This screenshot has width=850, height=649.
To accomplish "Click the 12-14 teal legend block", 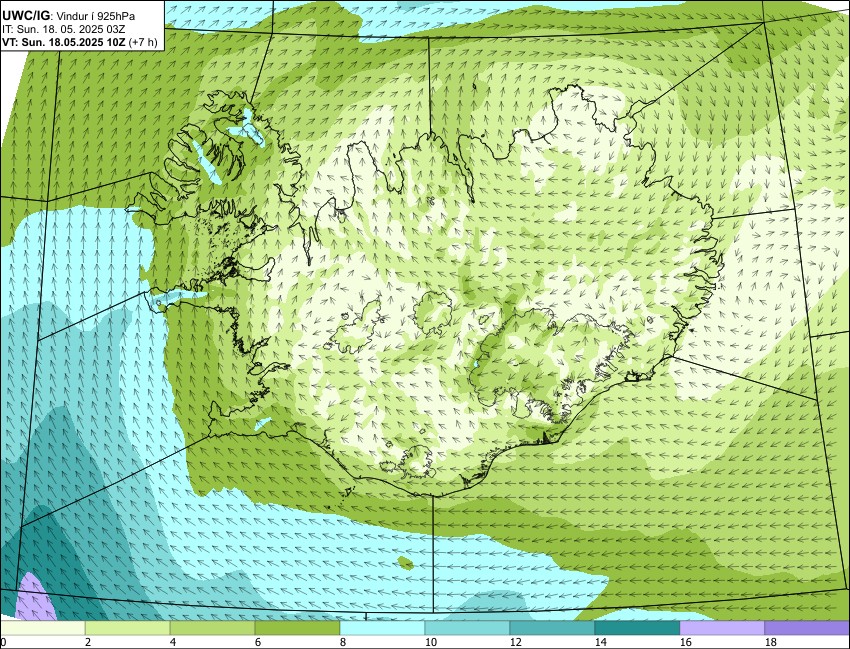I will 552,628.
